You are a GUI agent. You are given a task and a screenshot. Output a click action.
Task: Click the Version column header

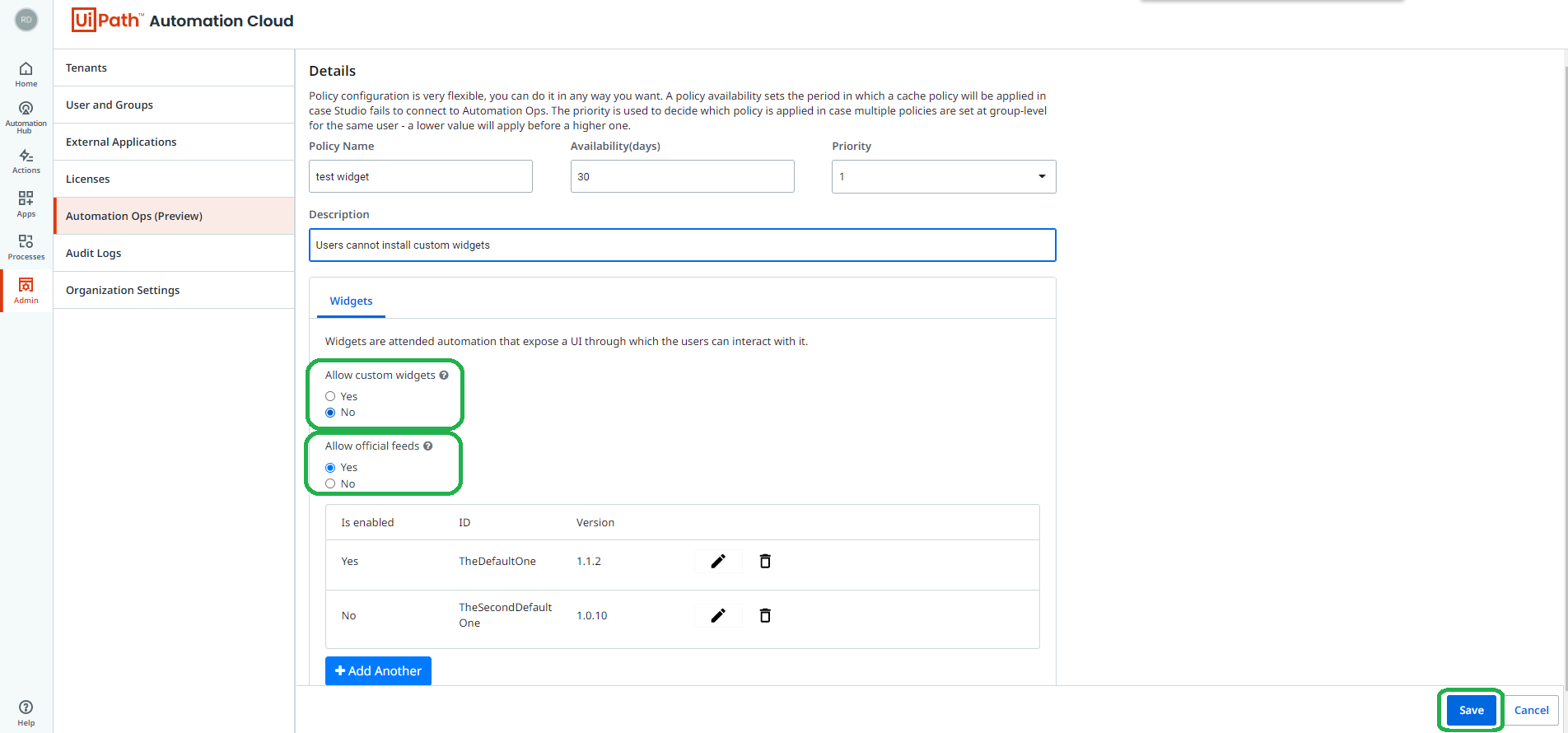click(x=595, y=522)
